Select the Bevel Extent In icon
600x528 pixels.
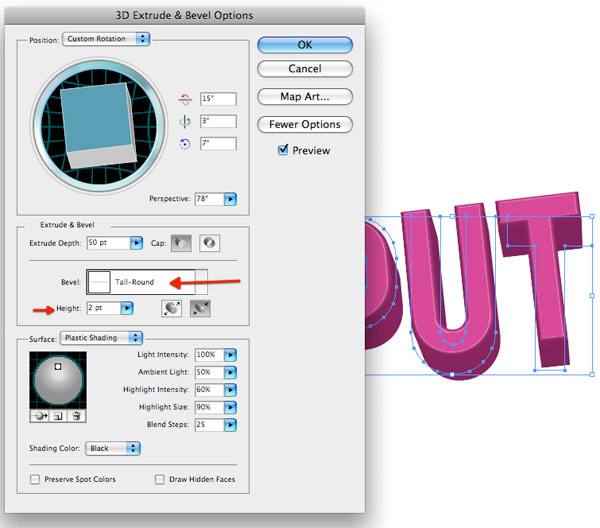200,308
